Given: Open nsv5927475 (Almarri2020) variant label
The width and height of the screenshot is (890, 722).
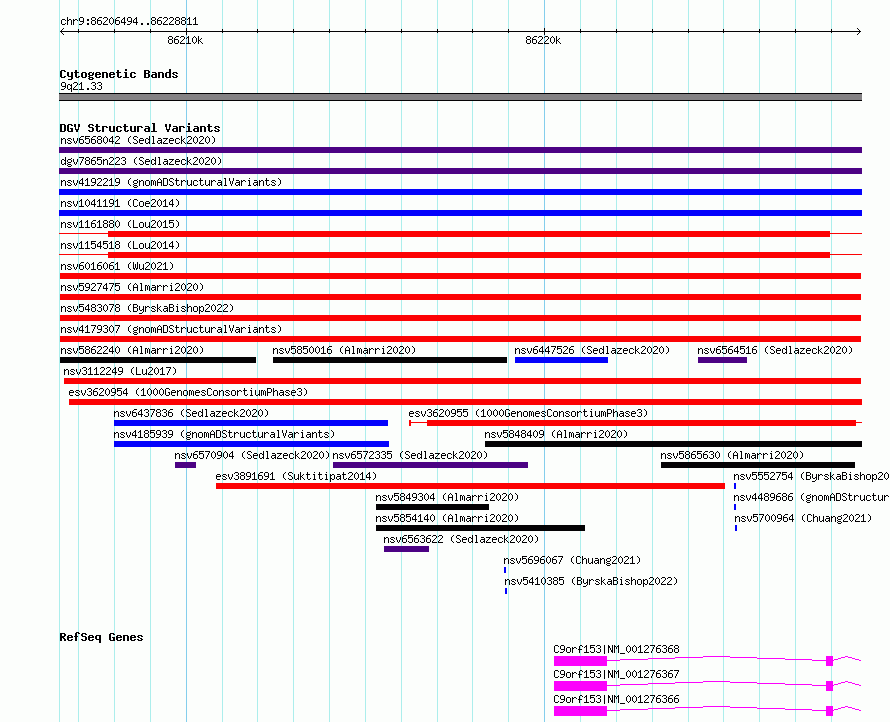Looking at the screenshot, I should (132, 287).
